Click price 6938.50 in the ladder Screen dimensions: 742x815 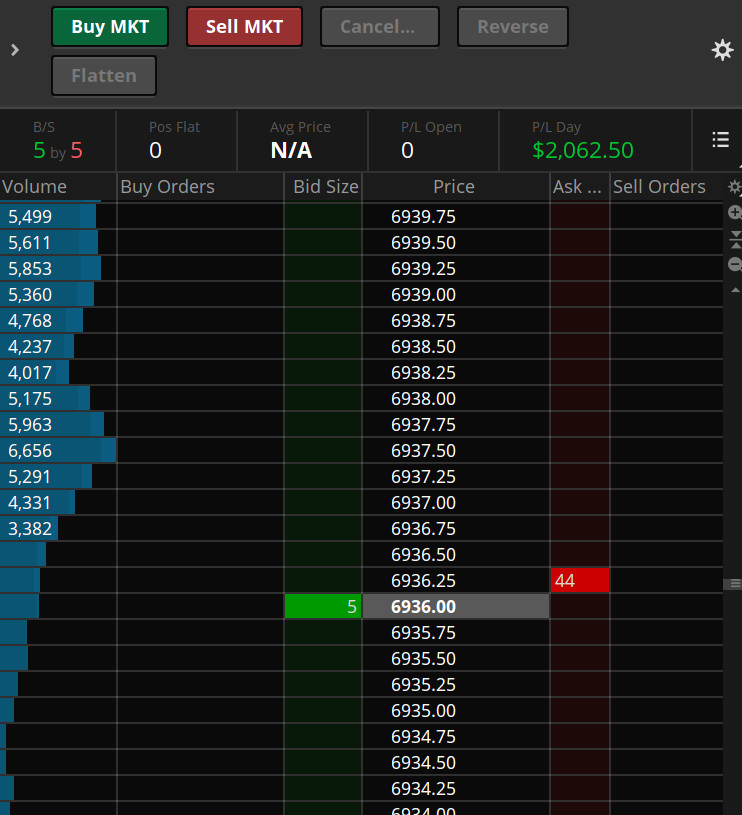point(423,346)
